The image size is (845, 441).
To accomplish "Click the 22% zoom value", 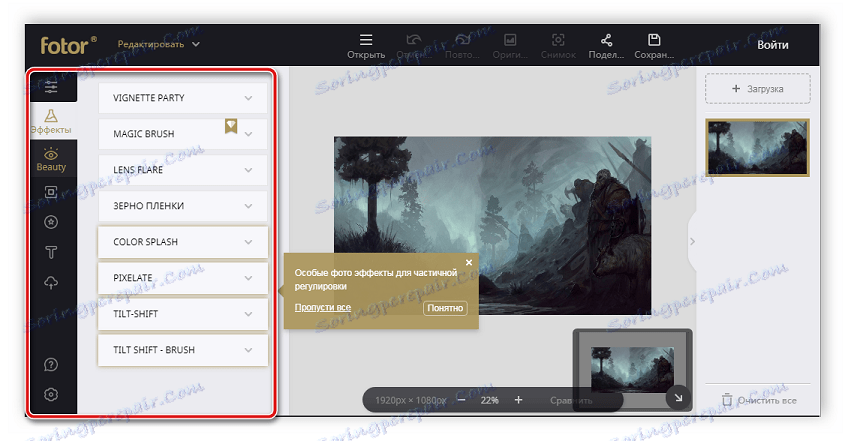I will click(x=490, y=401).
